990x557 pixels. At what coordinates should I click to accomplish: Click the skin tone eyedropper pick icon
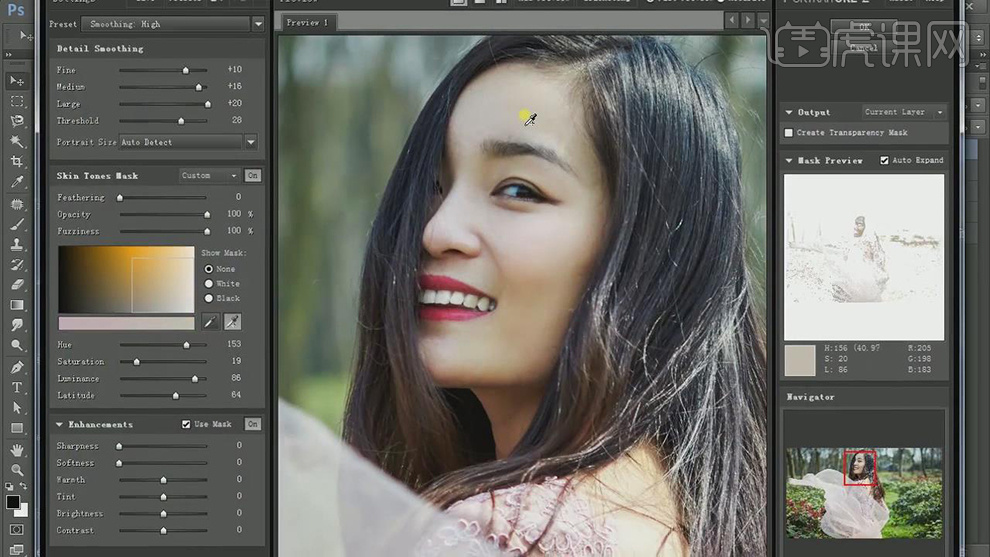click(x=210, y=322)
